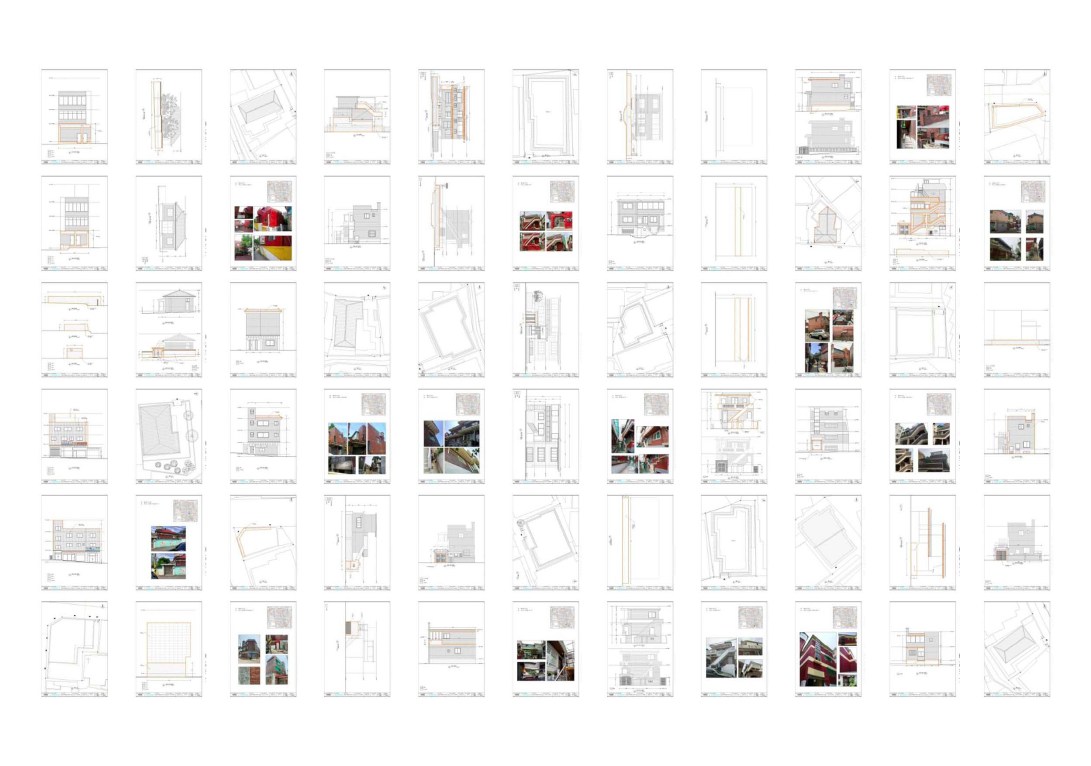Open the photo page with two stacked turquoise-fence photos
Screen dimensions: 1091x766
168,543
